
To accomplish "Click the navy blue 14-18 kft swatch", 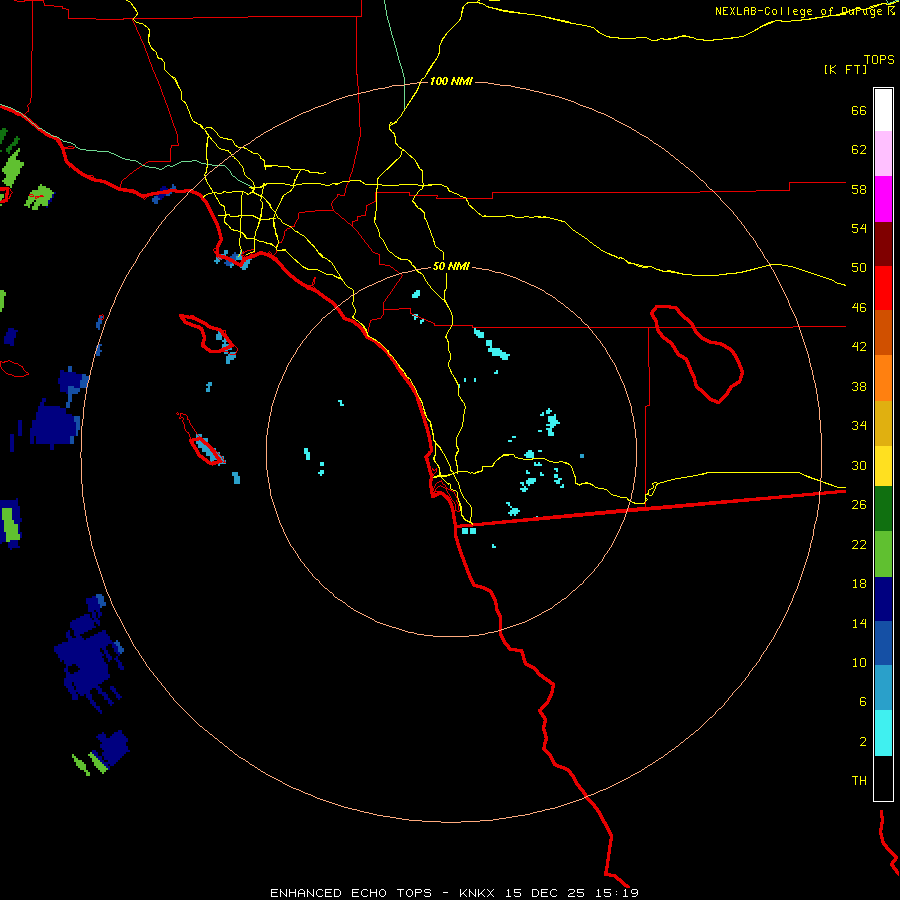I will pyautogui.click(x=883, y=599).
